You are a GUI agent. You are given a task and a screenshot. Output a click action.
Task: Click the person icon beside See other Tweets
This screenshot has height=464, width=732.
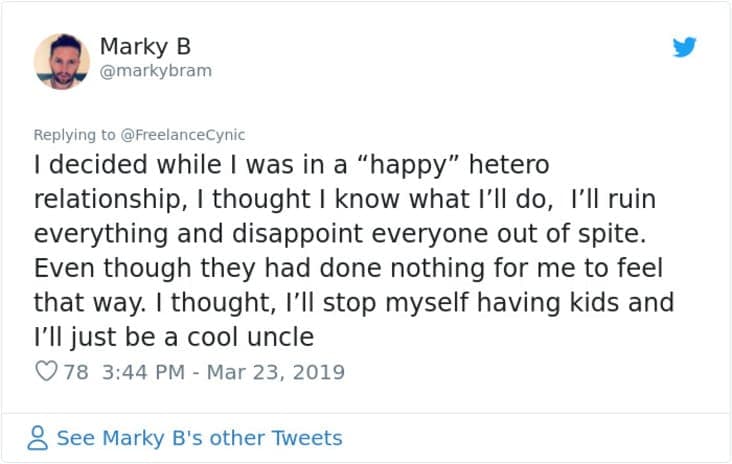37,438
